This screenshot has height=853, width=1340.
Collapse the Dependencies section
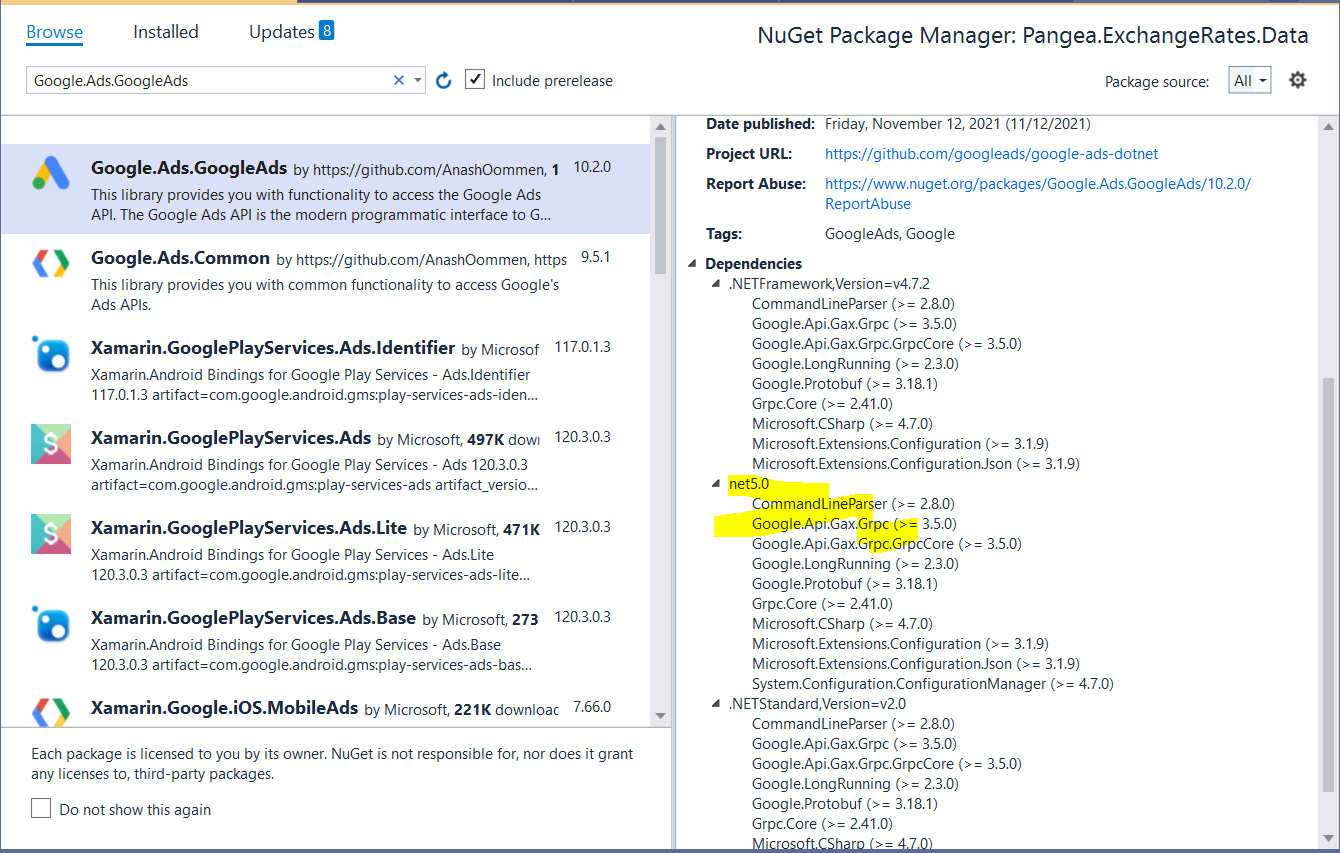pyautogui.click(x=693, y=263)
